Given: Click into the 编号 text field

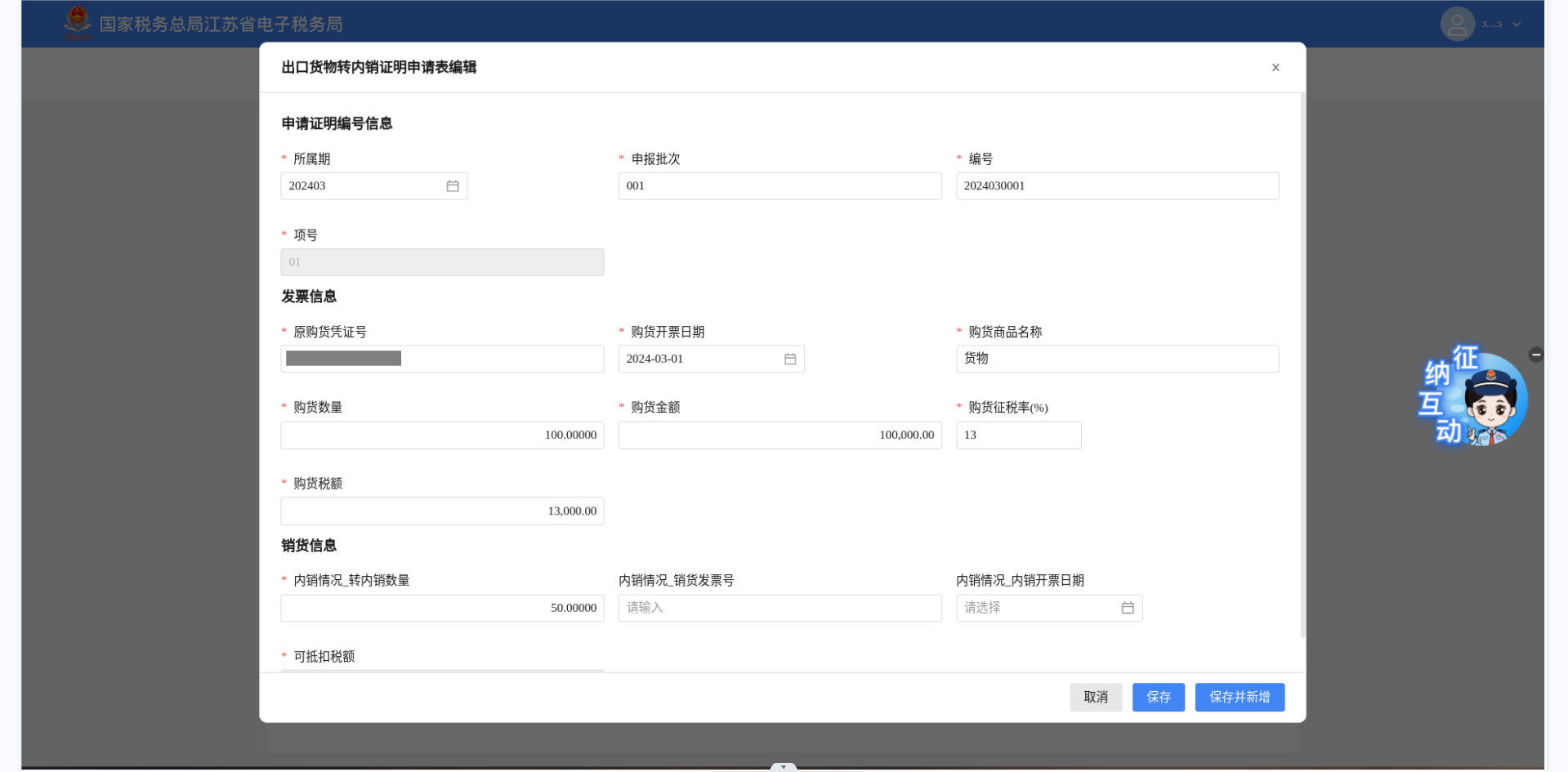Looking at the screenshot, I should pyautogui.click(x=1116, y=186).
